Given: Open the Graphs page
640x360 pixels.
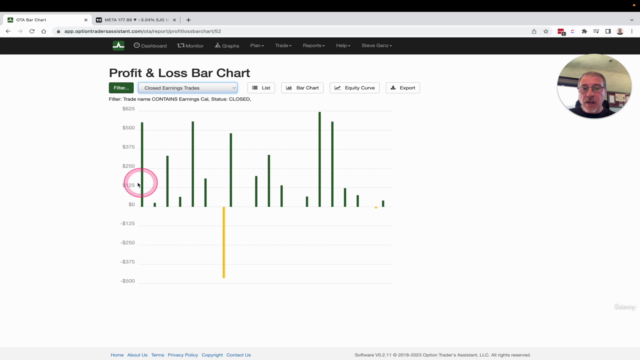Looking at the screenshot, I should [227, 46].
